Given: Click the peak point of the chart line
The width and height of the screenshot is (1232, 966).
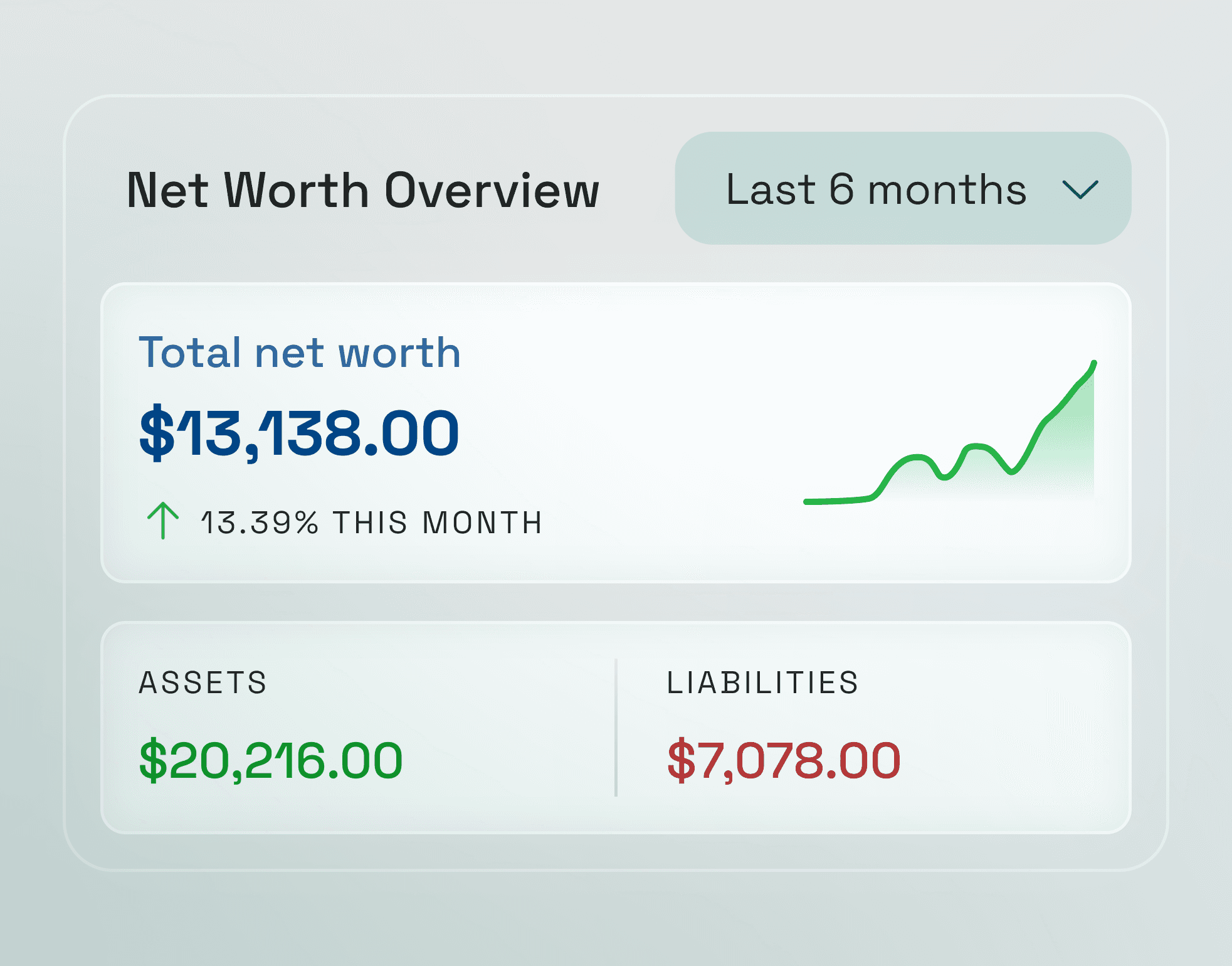Looking at the screenshot, I should [x=1093, y=363].
